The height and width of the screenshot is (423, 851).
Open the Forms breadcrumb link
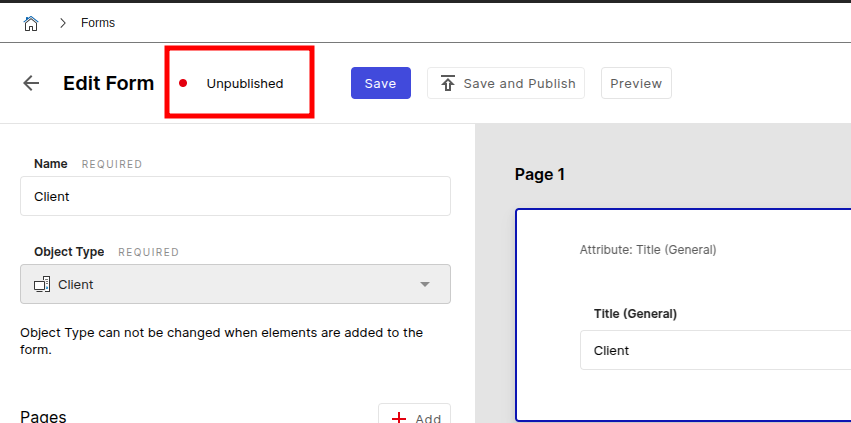(98, 23)
